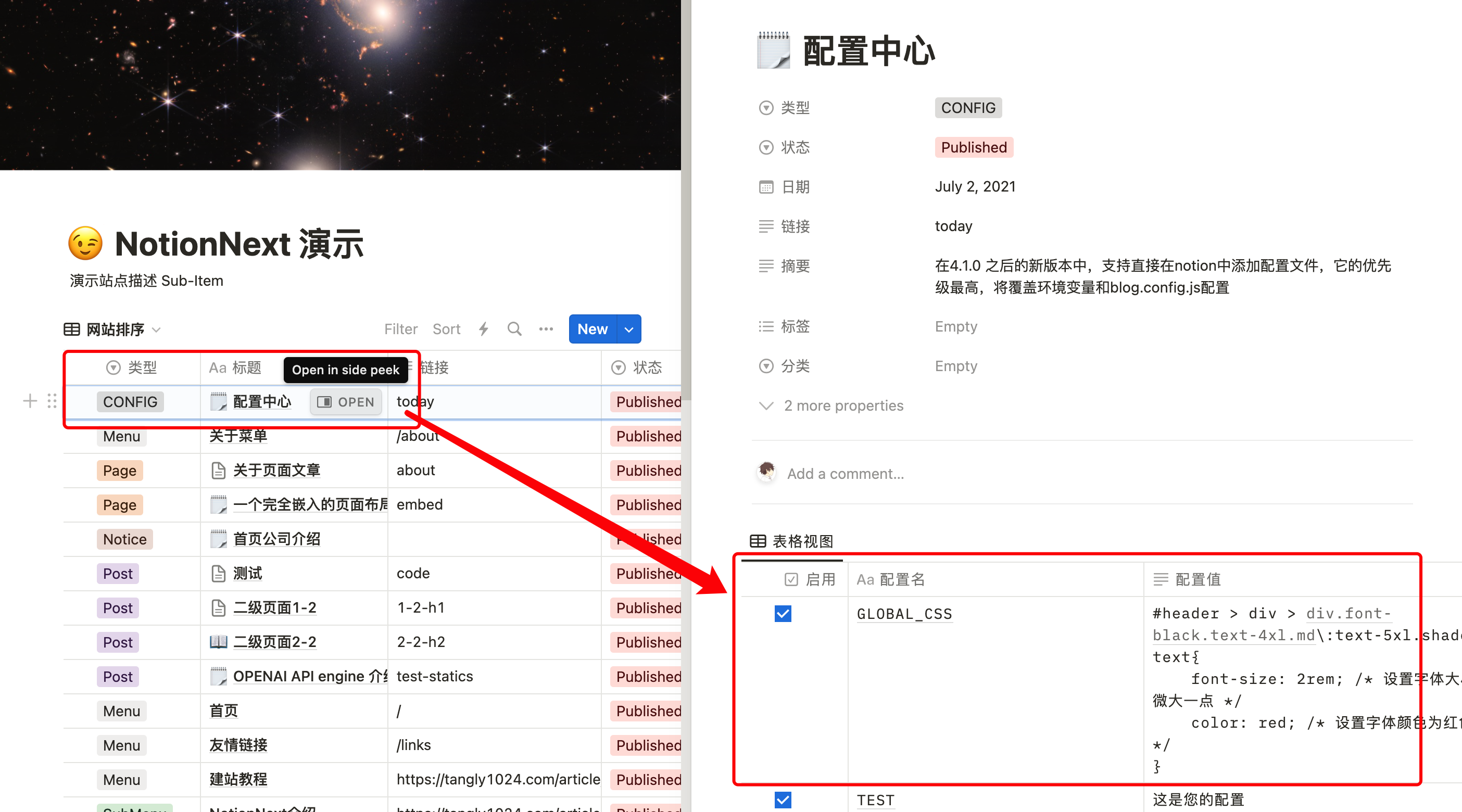This screenshot has height=812, width=1462.
Task: Click the 配置名 column header
Action: (995, 579)
